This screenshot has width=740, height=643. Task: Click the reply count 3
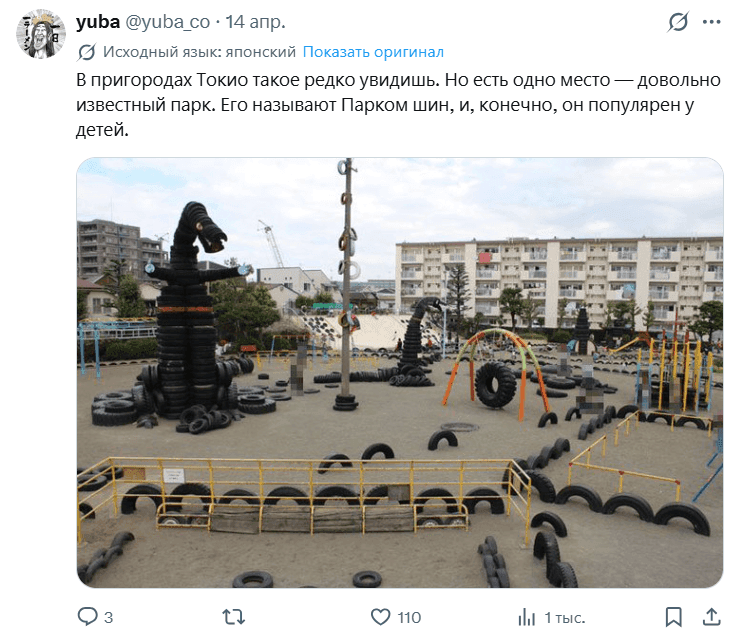tap(108, 618)
